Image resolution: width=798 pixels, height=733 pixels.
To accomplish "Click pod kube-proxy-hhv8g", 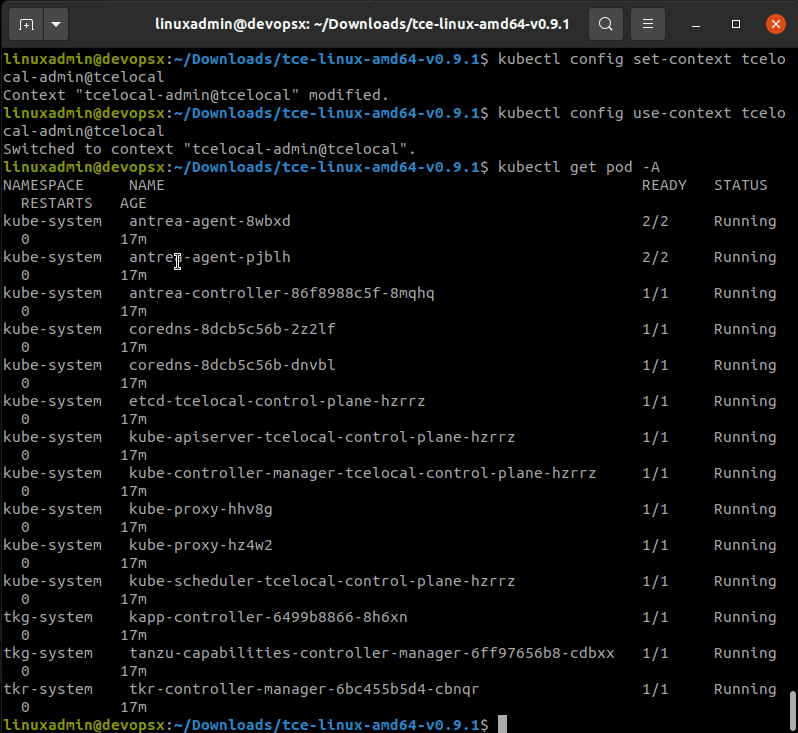I will (x=201, y=509).
